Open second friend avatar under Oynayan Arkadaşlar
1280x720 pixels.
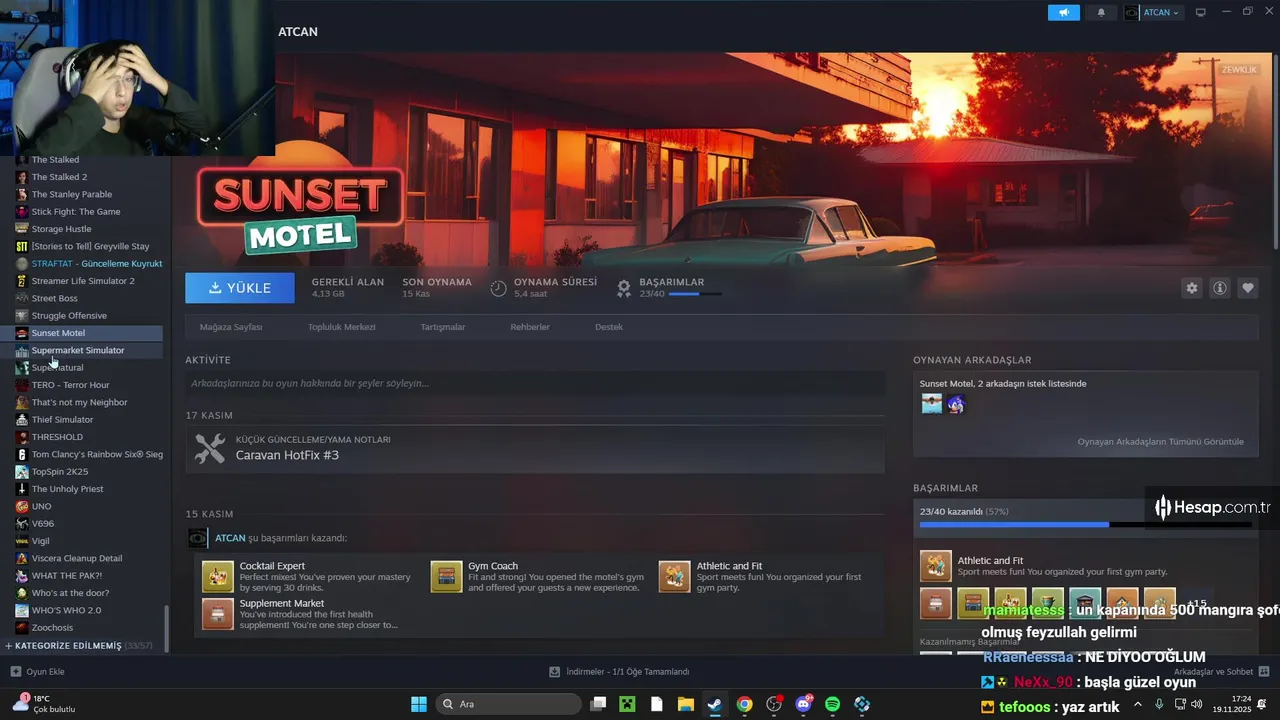(x=956, y=404)
